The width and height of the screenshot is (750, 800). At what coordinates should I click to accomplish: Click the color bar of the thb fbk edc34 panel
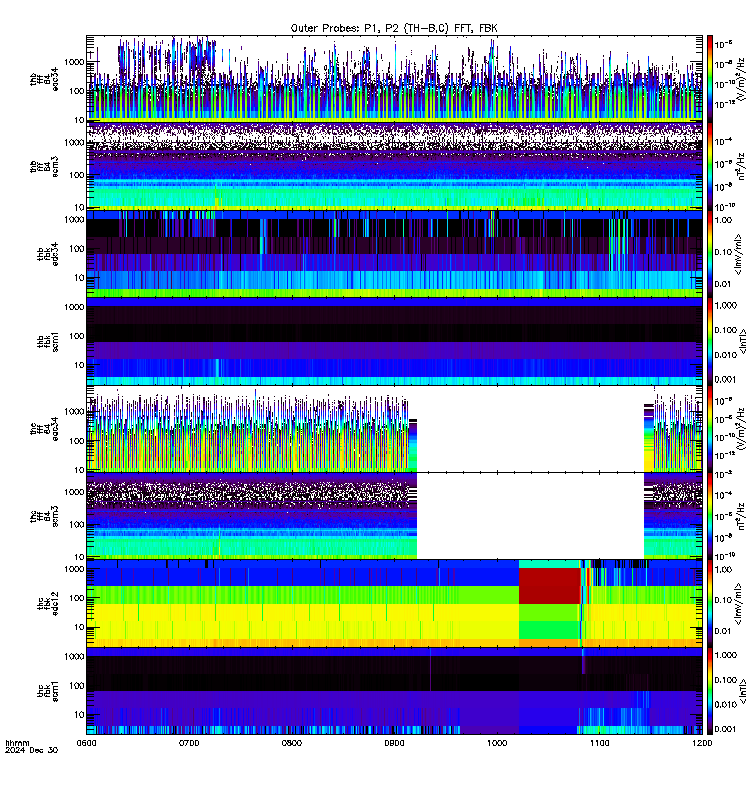point(709,254)
